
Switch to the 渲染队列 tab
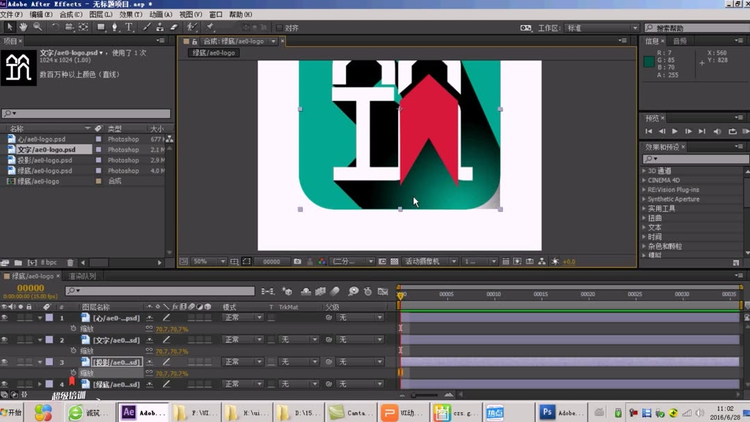point(82,276)
